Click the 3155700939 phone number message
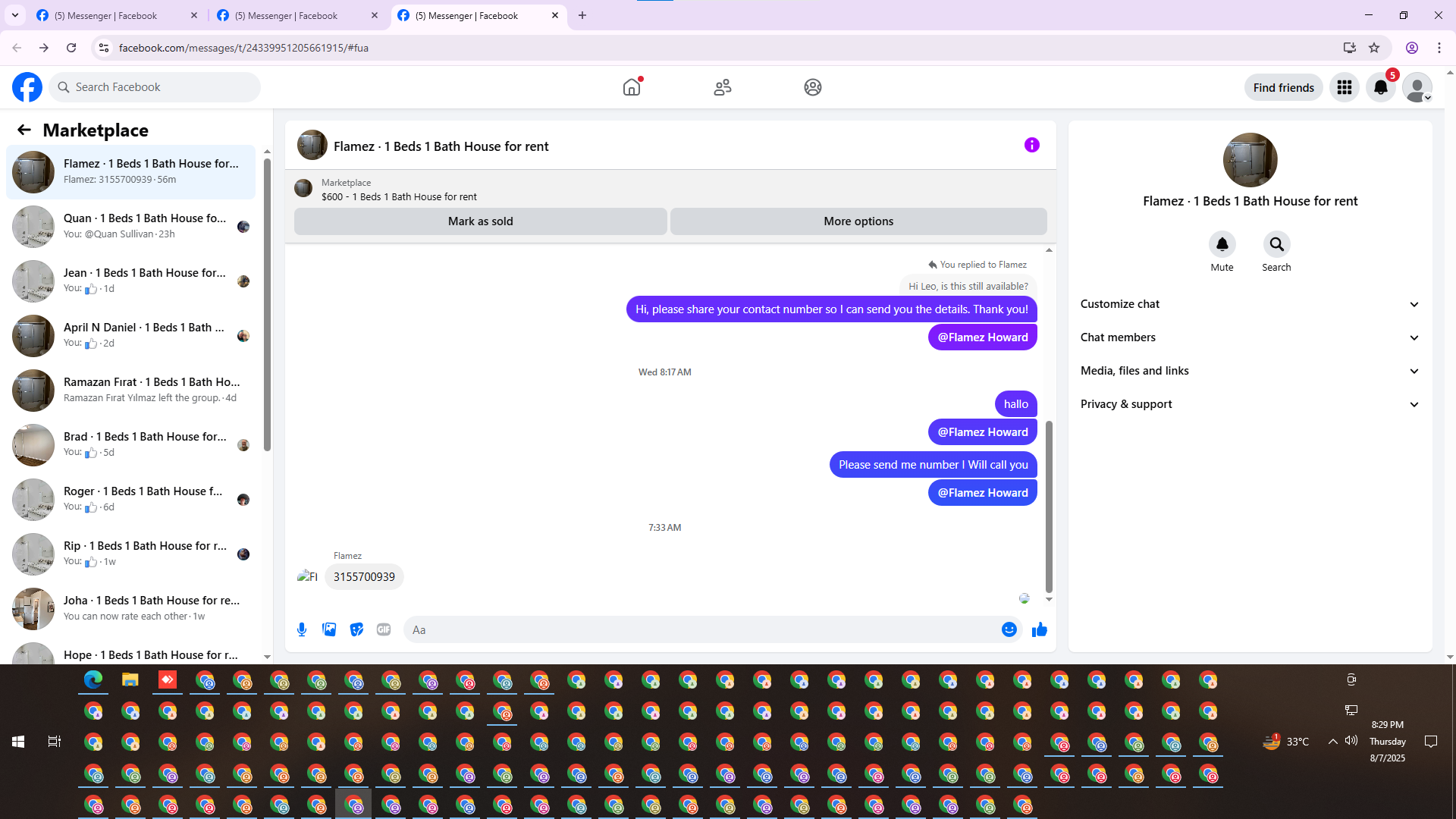Screen dimensions: 1456x819 tap(364, 577)
